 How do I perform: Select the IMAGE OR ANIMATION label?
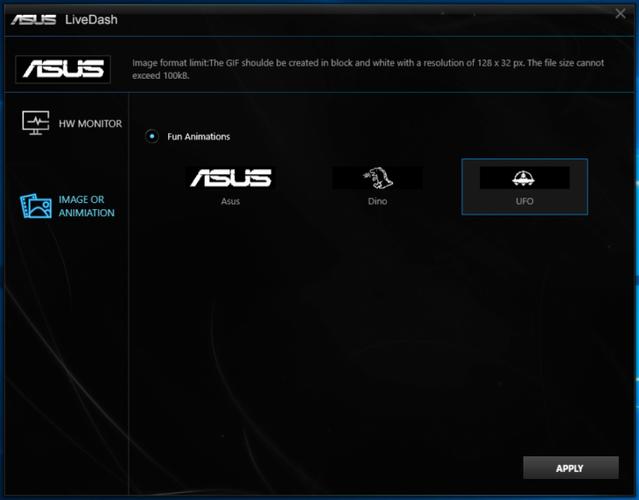pyautogui.click(x=86, y=206)
